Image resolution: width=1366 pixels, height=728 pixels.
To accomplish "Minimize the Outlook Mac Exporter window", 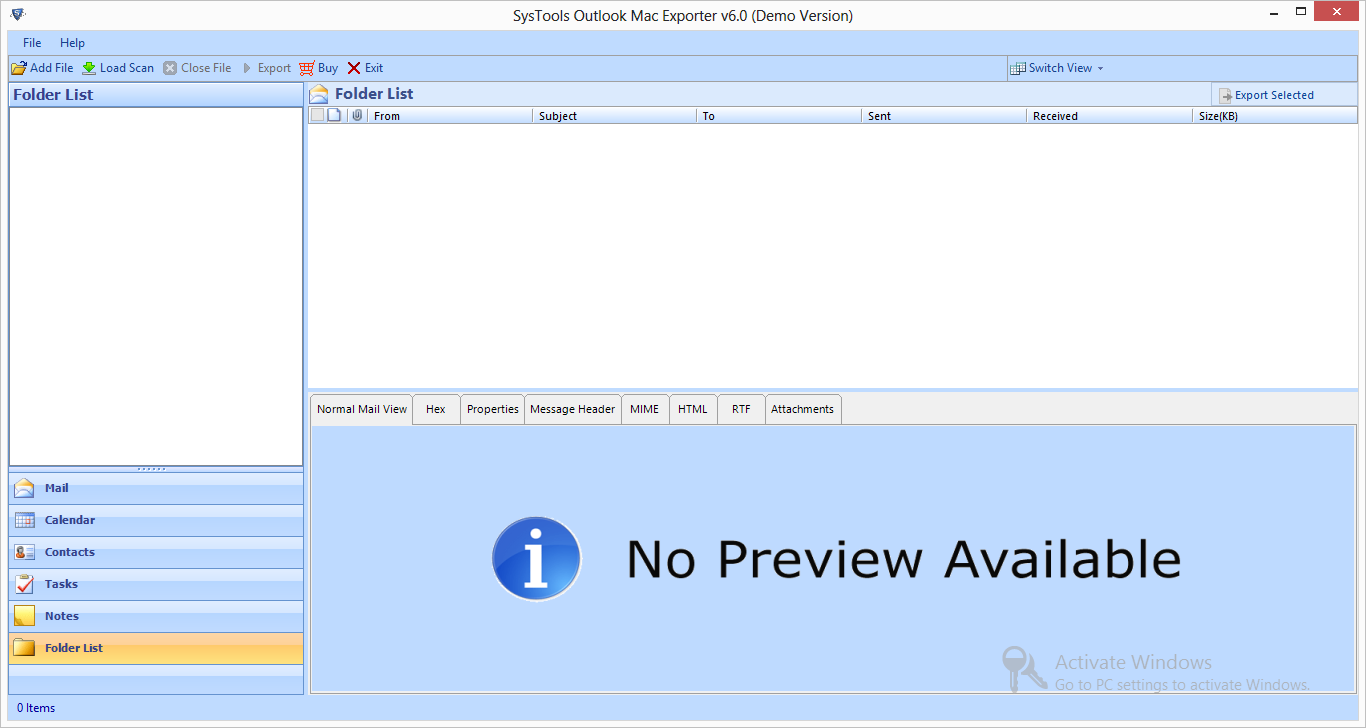I will coord(1273,13).
